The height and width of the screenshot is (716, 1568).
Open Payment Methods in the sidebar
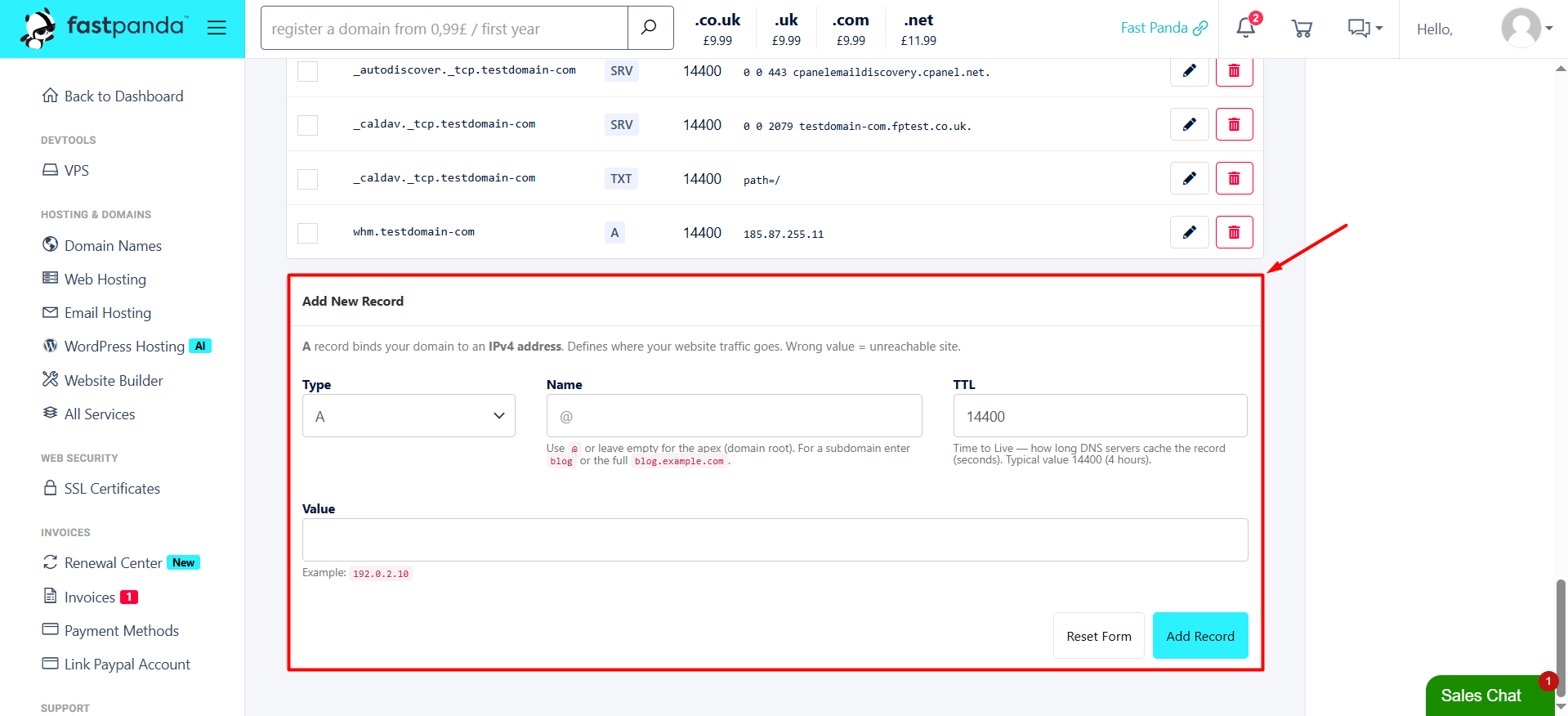pyautogui.click(x=110, y=631)
